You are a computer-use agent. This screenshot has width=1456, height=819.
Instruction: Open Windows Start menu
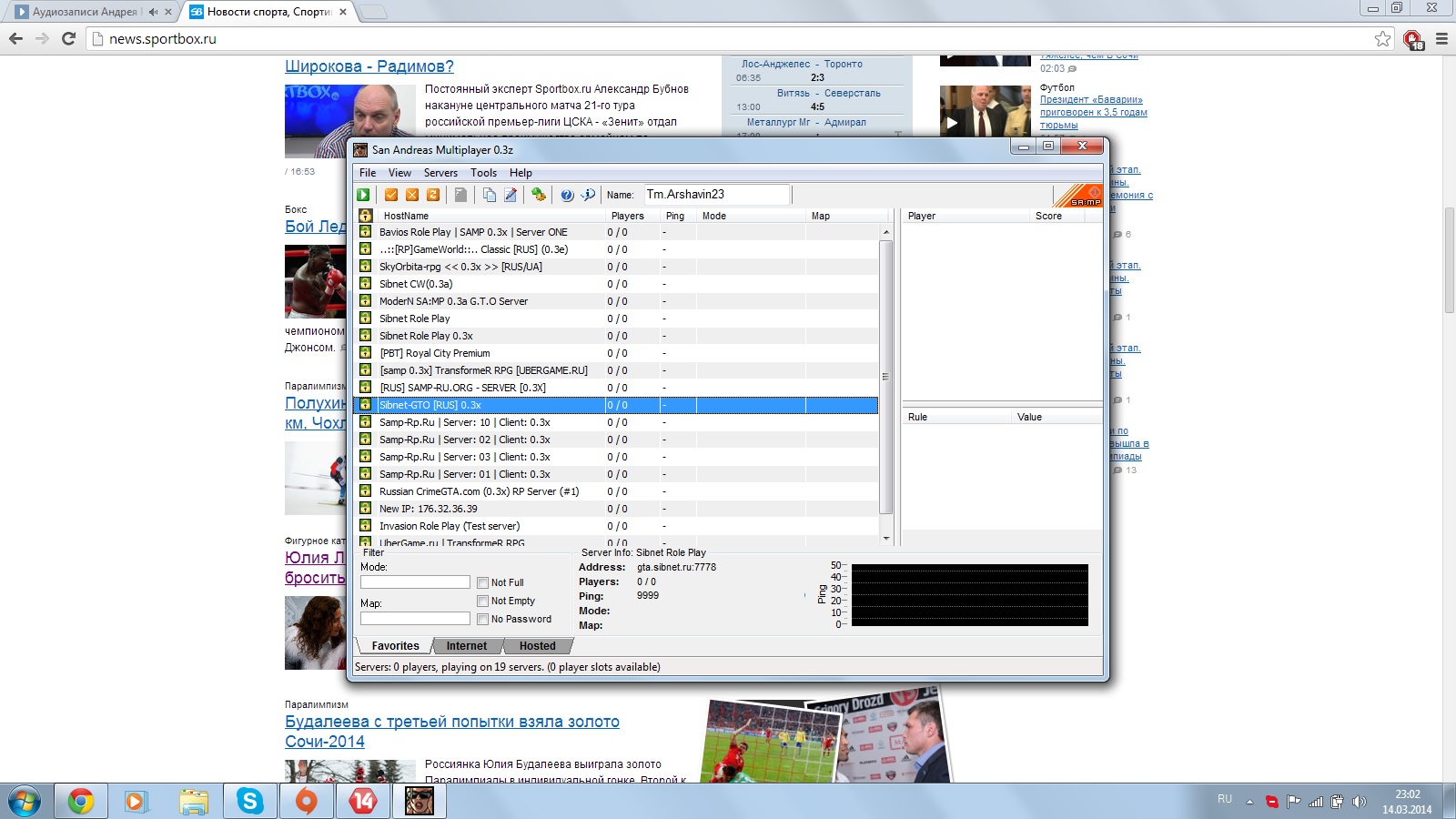[x=25, y=801]
